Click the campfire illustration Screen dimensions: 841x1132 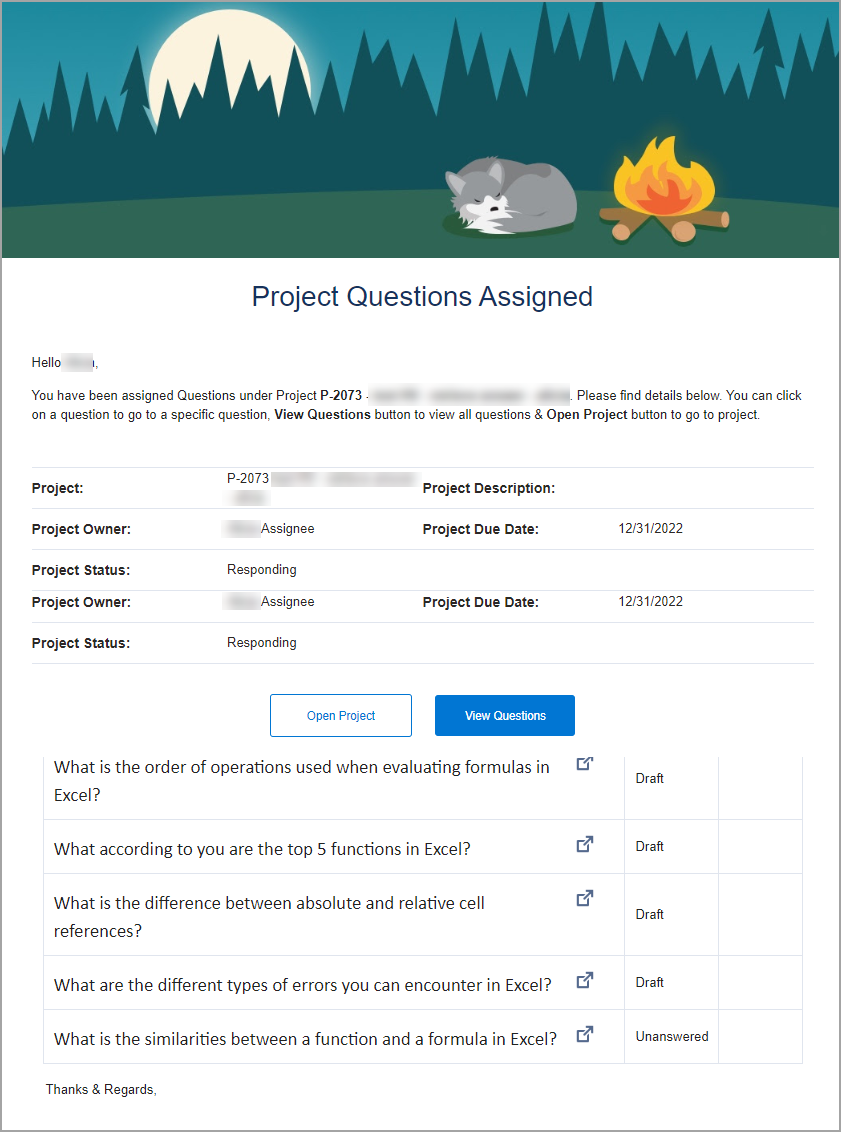click(664, 196)
